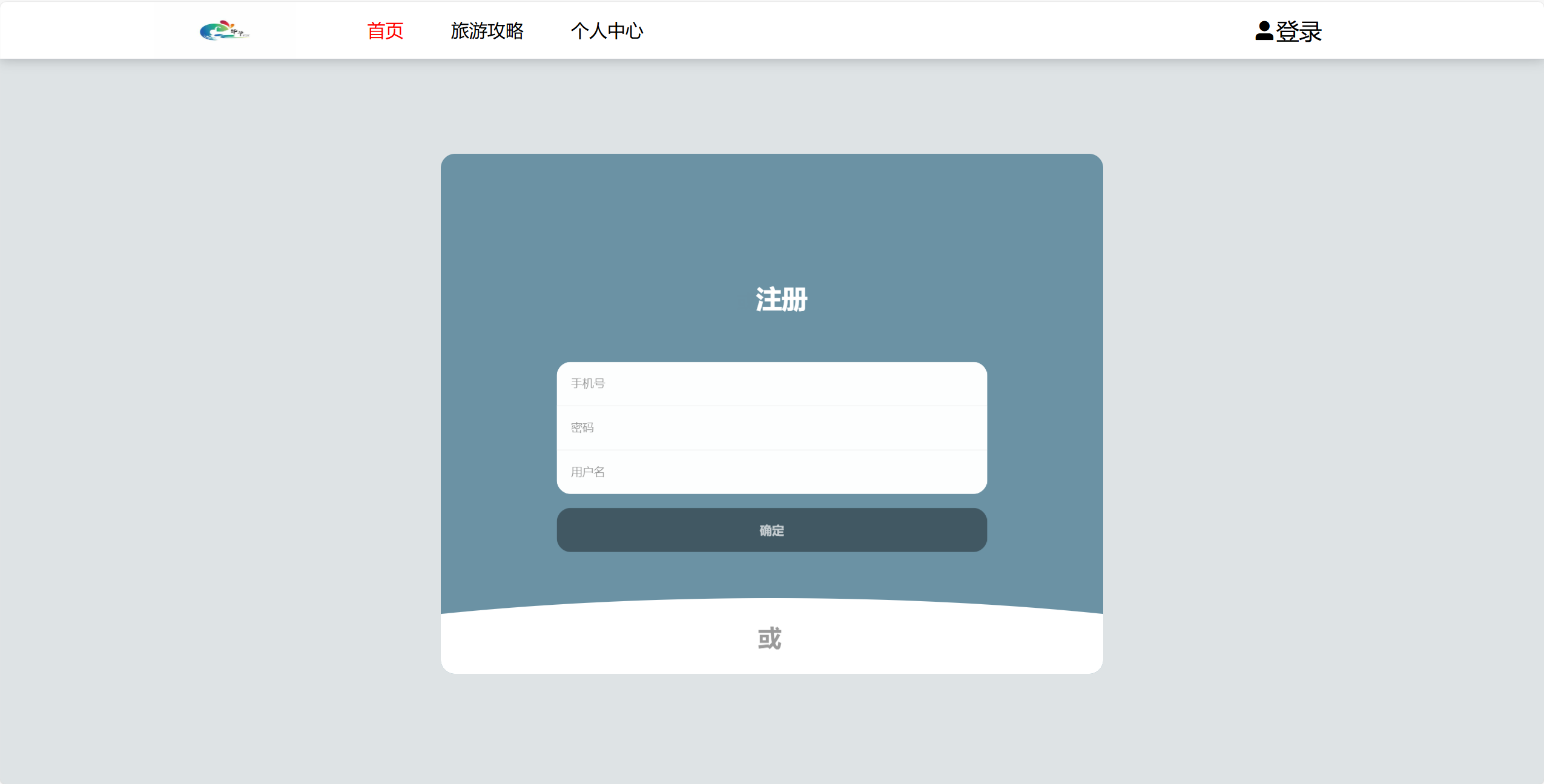Click the user silhouette icon

tap(1263, 31)
